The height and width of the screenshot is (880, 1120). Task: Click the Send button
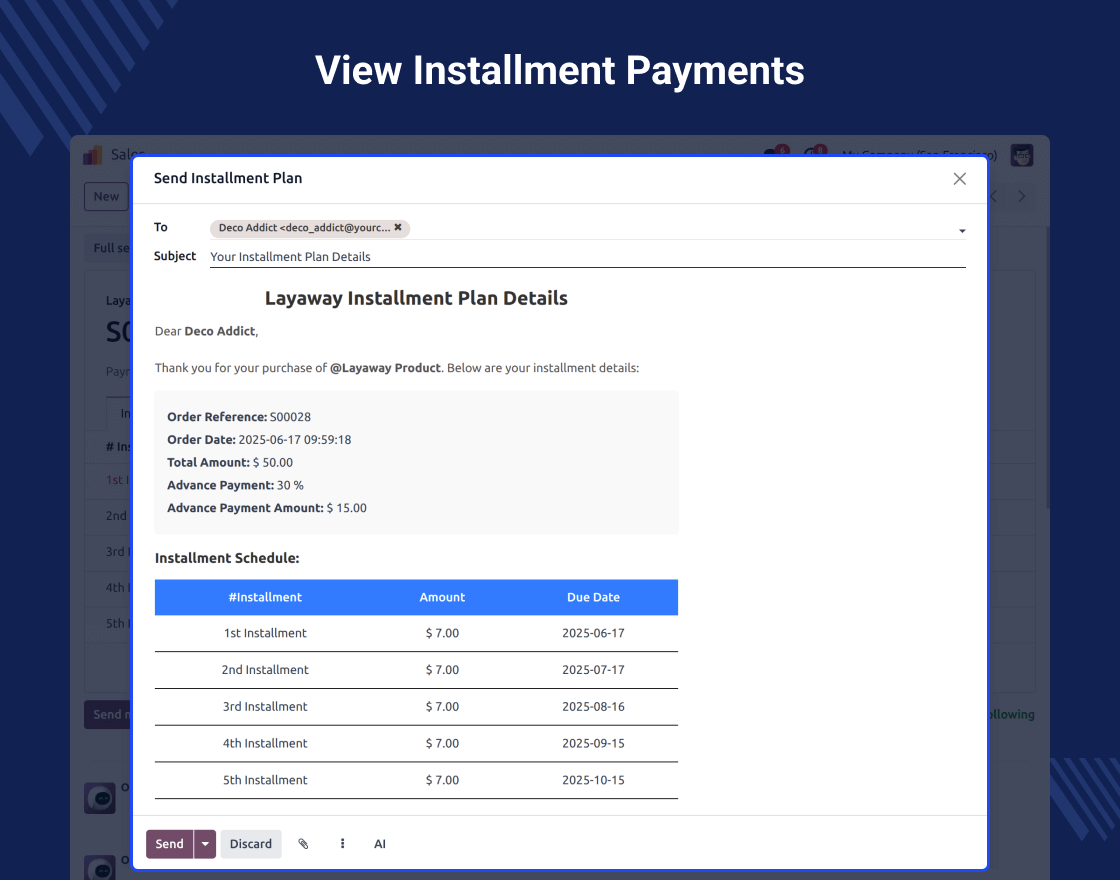[x=169, y=844]
